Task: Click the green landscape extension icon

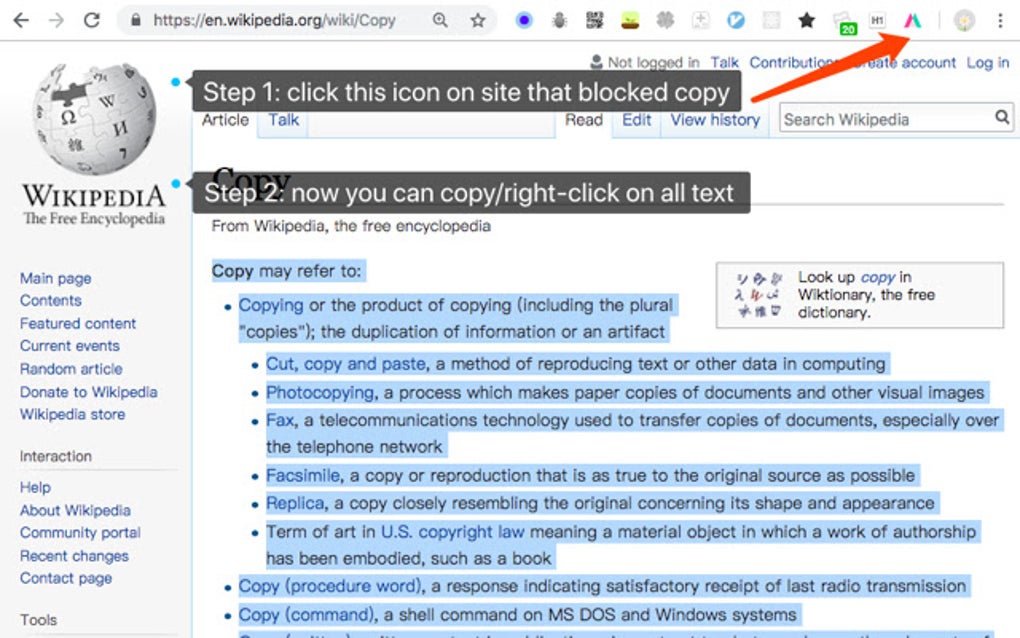Action: tap(630, 21)
